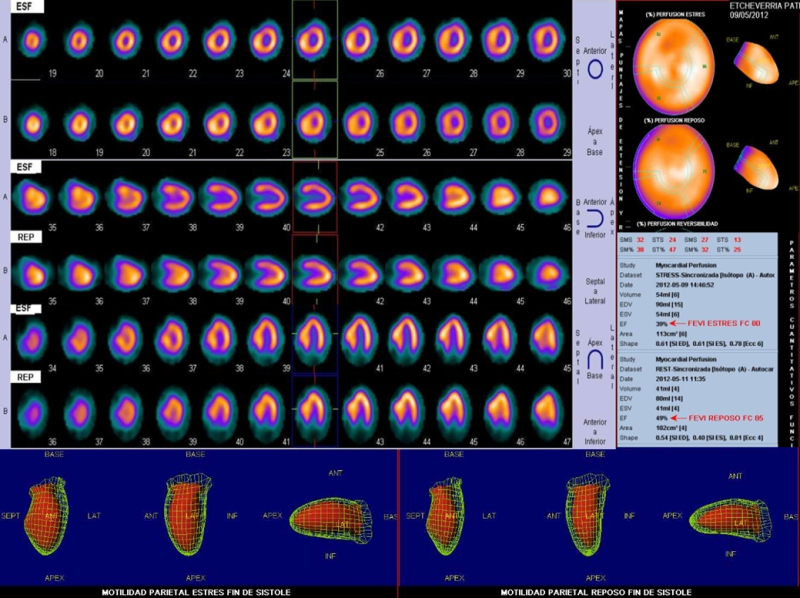The width and height of the screenshot is (800, 598).
Task: Click the vertical long-axis sideways-U orientation icon
Action: tap(595, 219)
